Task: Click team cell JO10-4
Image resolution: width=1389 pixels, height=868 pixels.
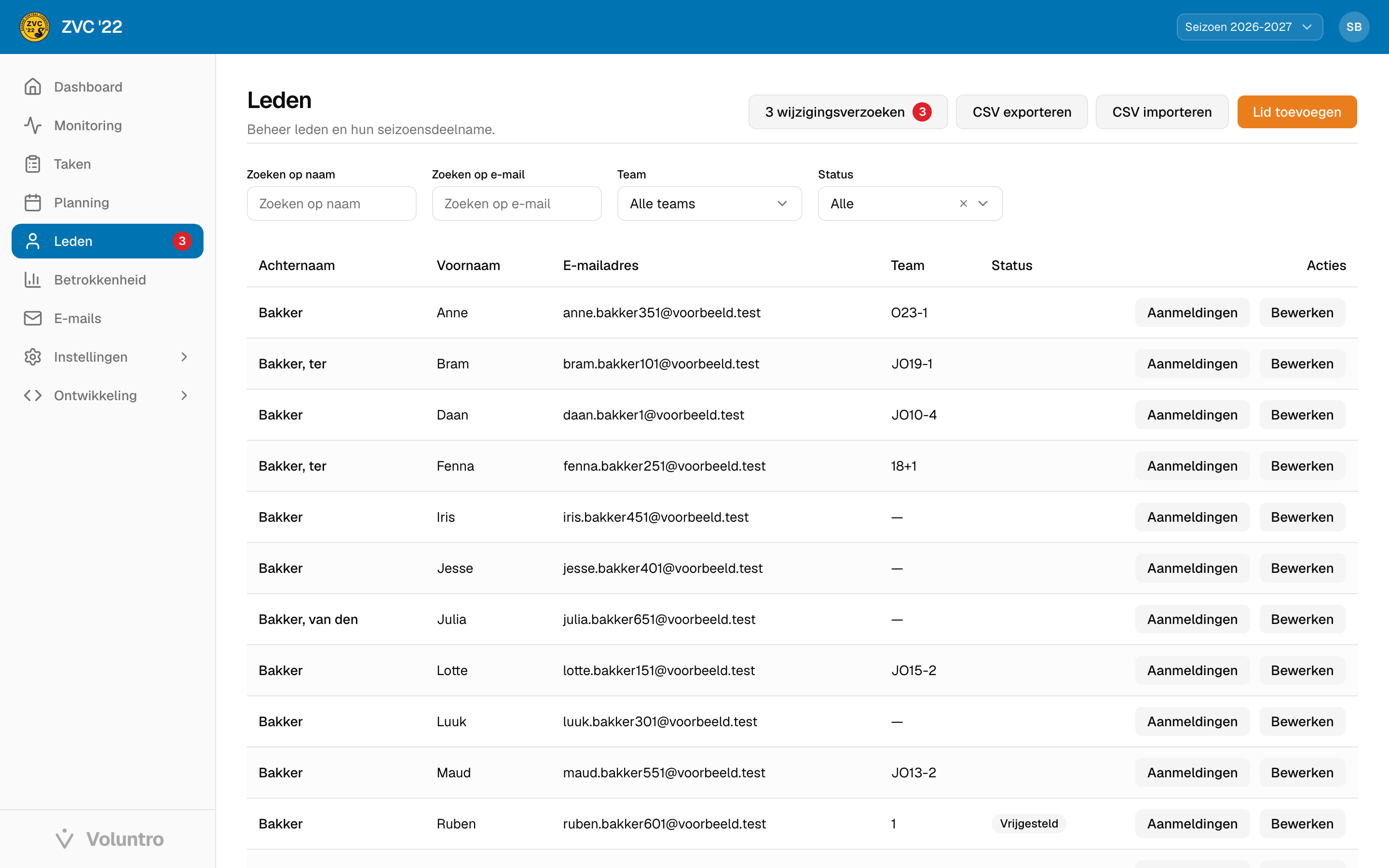Action: pyautogui.click(x=914, y=415)
